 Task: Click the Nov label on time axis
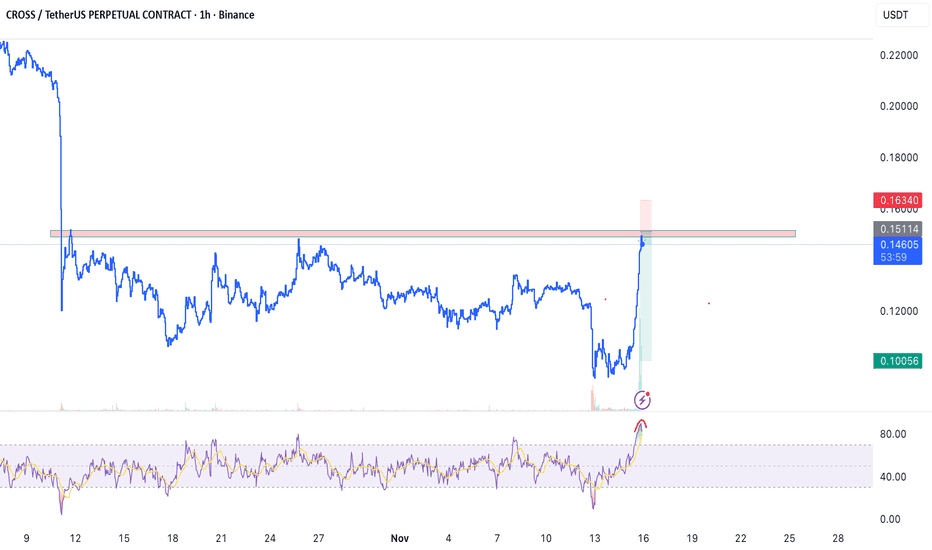pyautogui.click(x=399, y=538)
